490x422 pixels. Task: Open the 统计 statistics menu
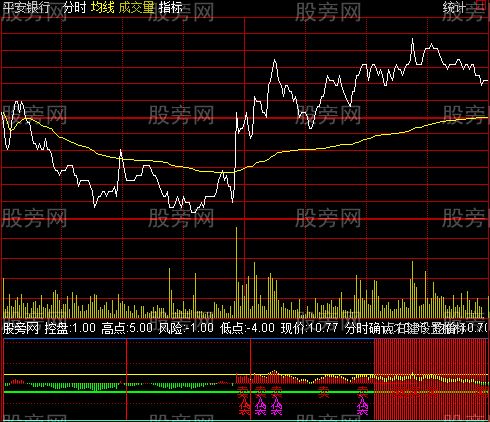pos(454,8)
